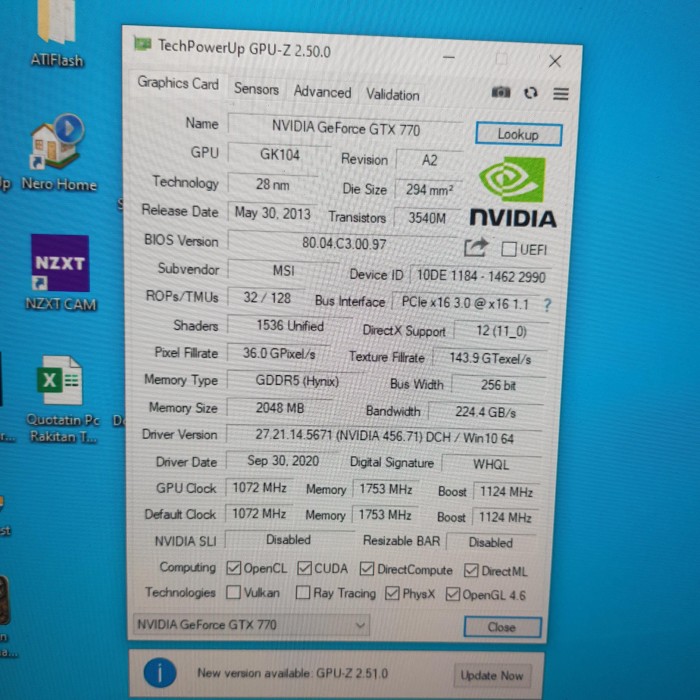Toggle the CUDA checkbox
The image size is (700, 700).
point(304,568)
